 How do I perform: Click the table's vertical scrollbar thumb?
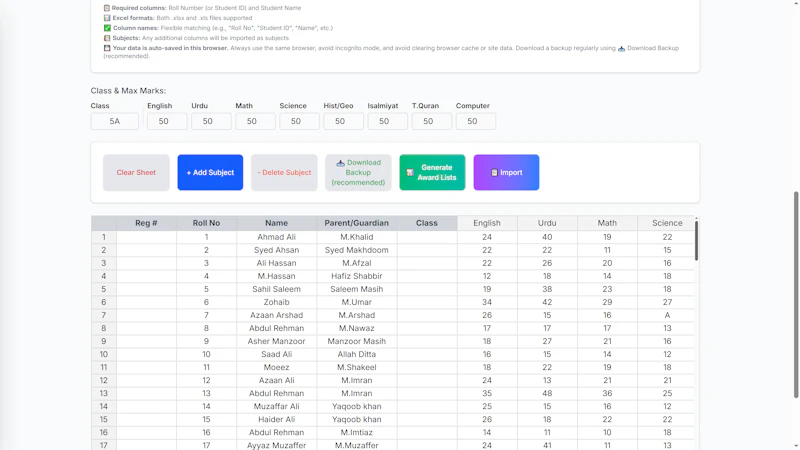click(x=696, y=241)
